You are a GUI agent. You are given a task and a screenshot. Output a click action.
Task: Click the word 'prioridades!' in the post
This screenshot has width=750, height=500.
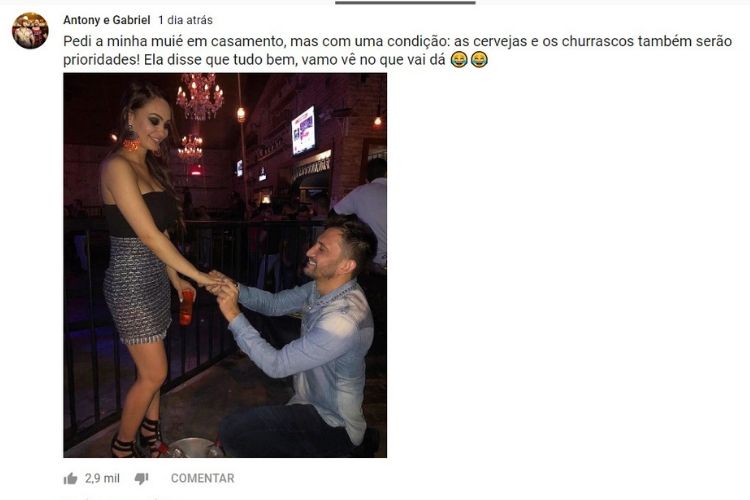(101, 60)
